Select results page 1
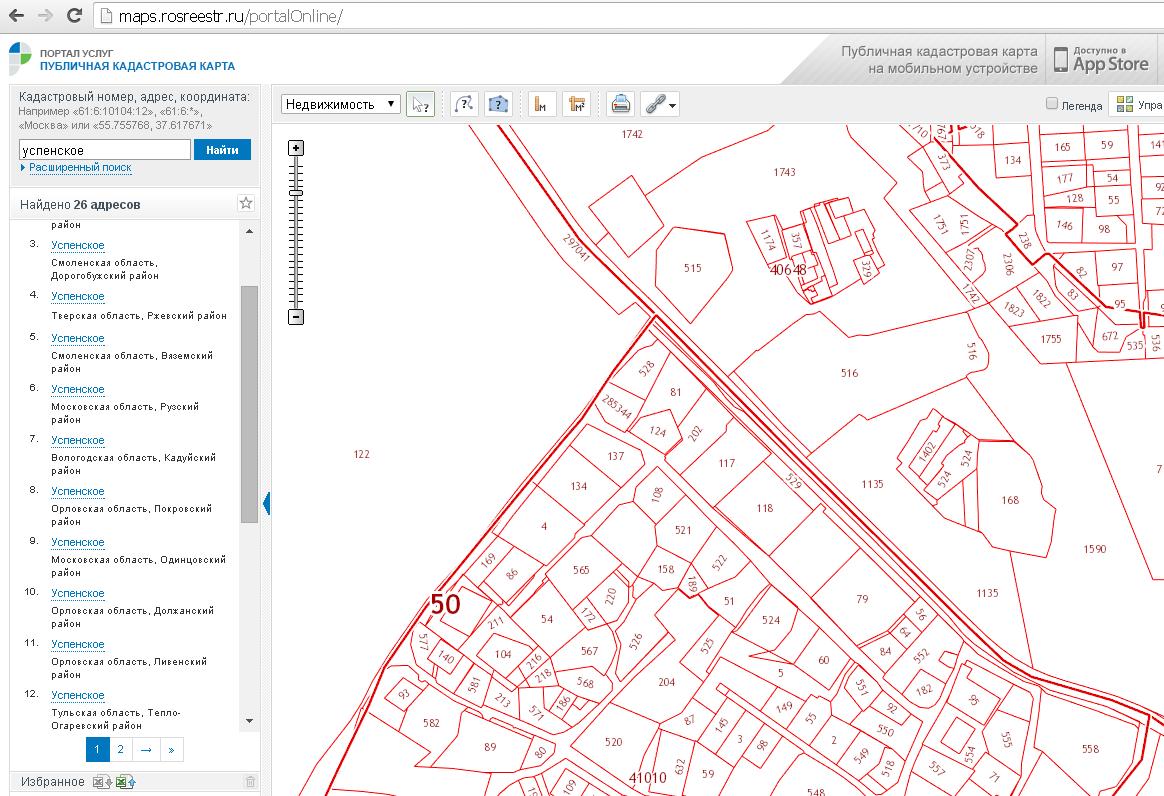 [x=97, y=749]
